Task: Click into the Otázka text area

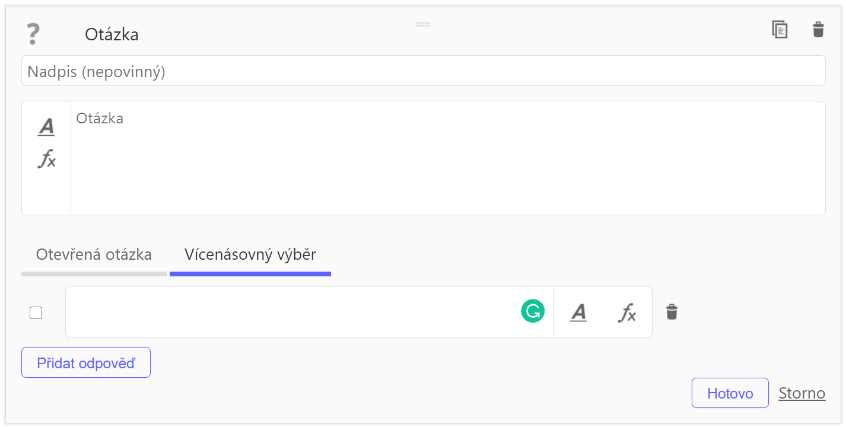Action: point(448,158)
